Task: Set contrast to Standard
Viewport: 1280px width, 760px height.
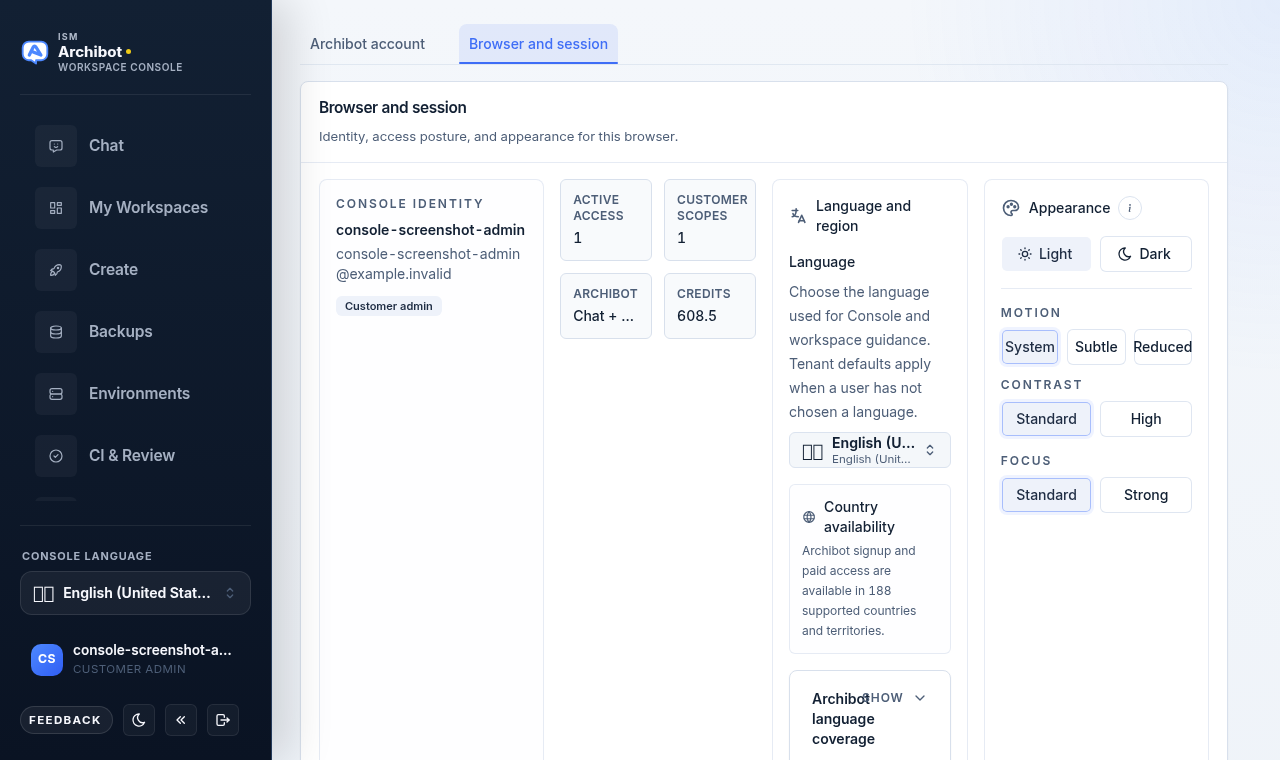Action: [1046, 419]
